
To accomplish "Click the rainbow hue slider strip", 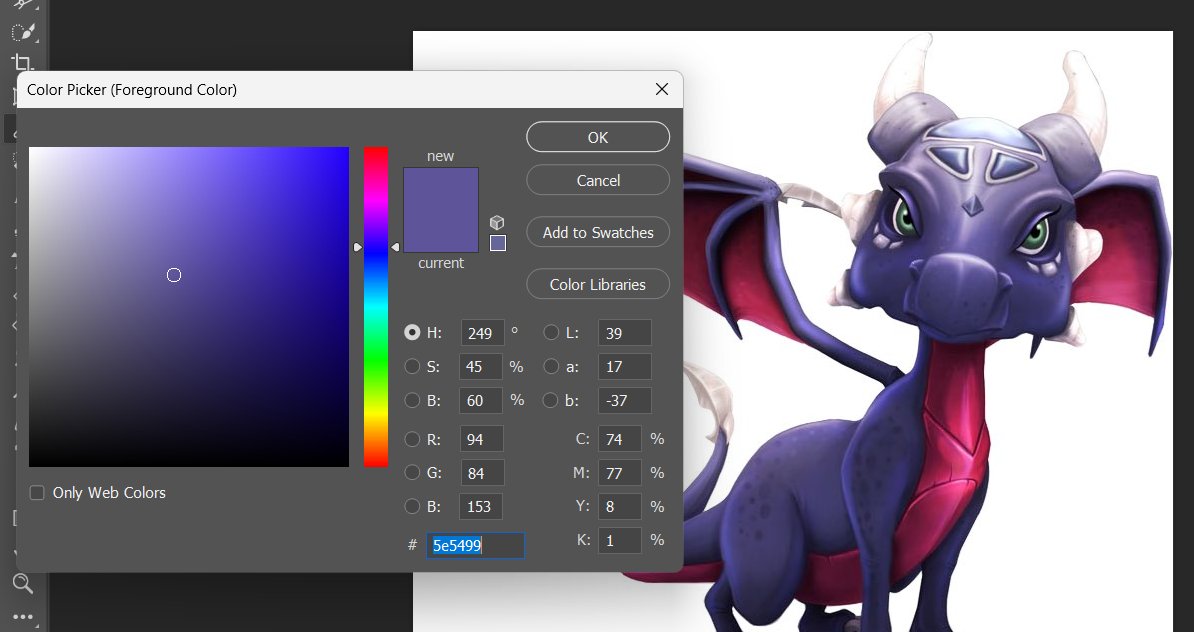I will (376, 307).
